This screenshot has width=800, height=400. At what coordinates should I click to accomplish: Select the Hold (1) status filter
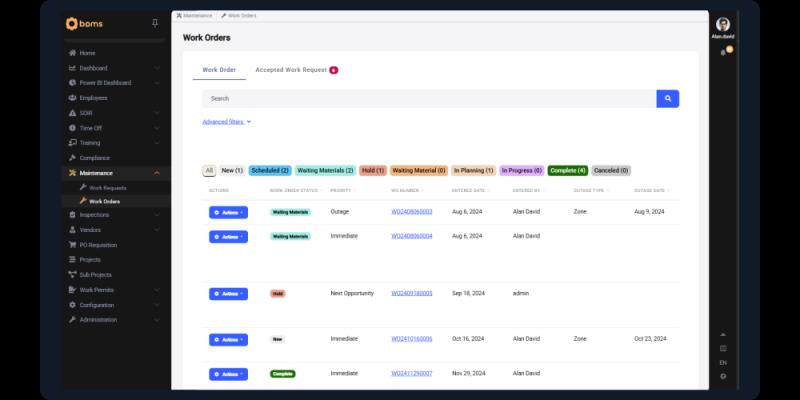[x=373, y=171]
